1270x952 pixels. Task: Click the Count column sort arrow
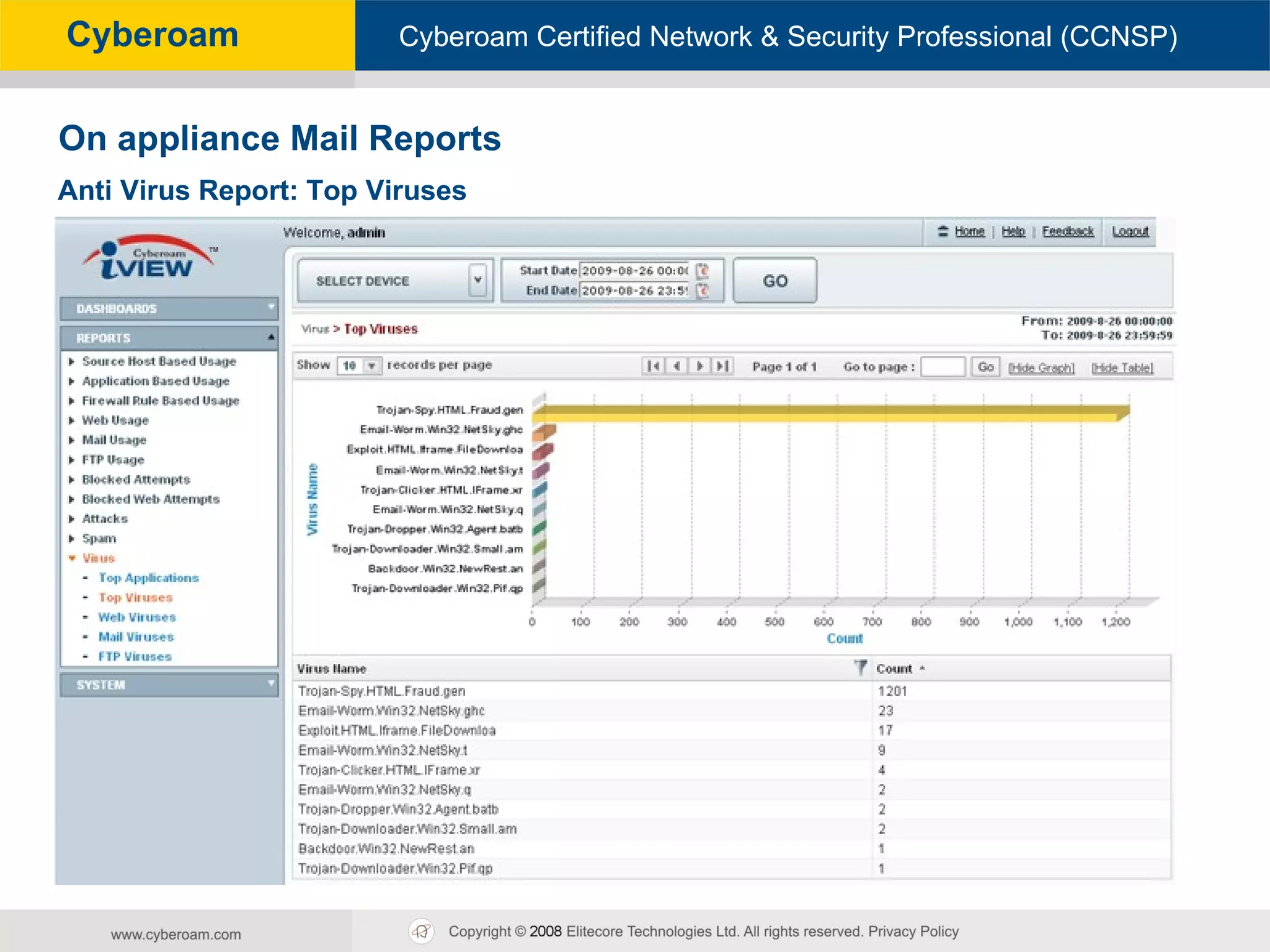922,668
